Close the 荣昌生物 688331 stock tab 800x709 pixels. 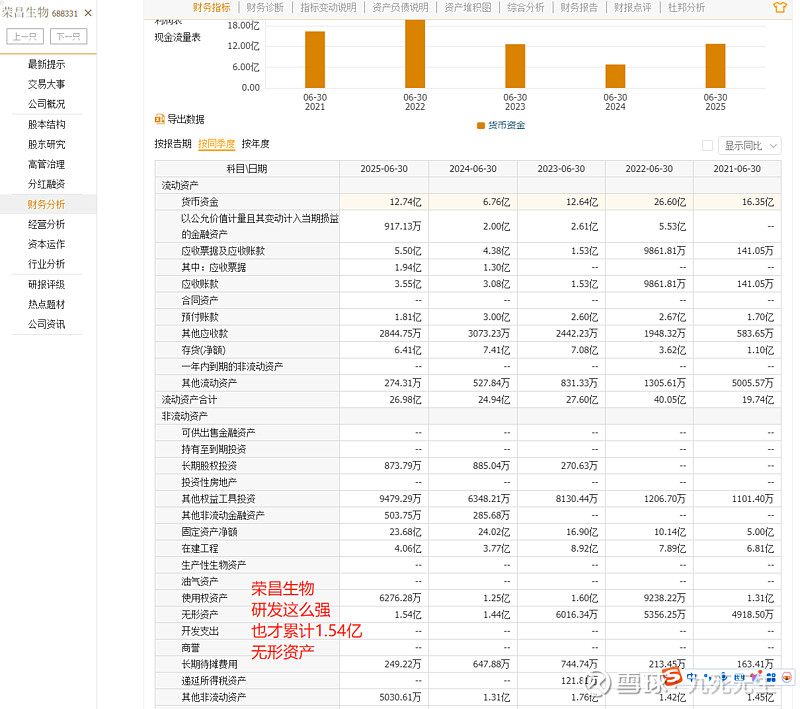[88, 13]
